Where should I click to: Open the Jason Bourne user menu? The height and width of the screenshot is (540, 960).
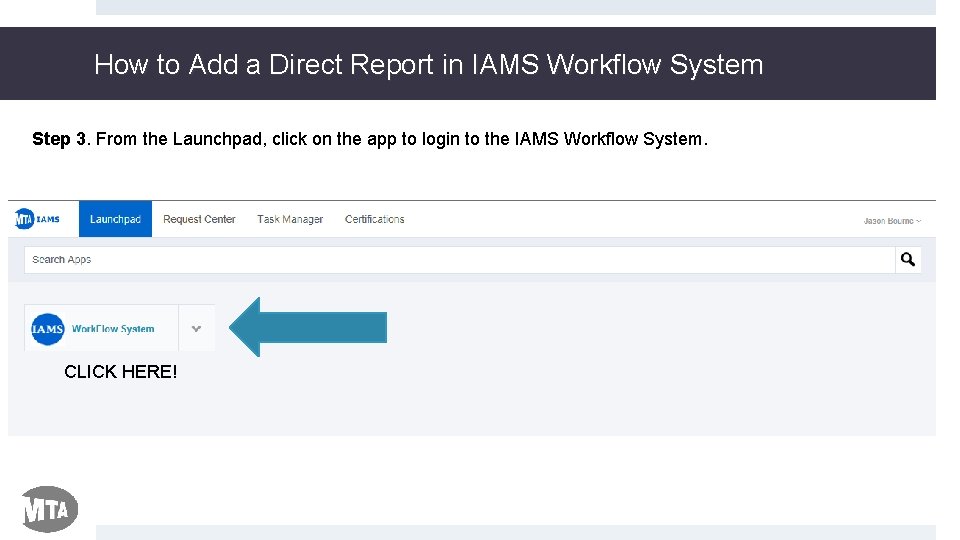tap(892, 221)
